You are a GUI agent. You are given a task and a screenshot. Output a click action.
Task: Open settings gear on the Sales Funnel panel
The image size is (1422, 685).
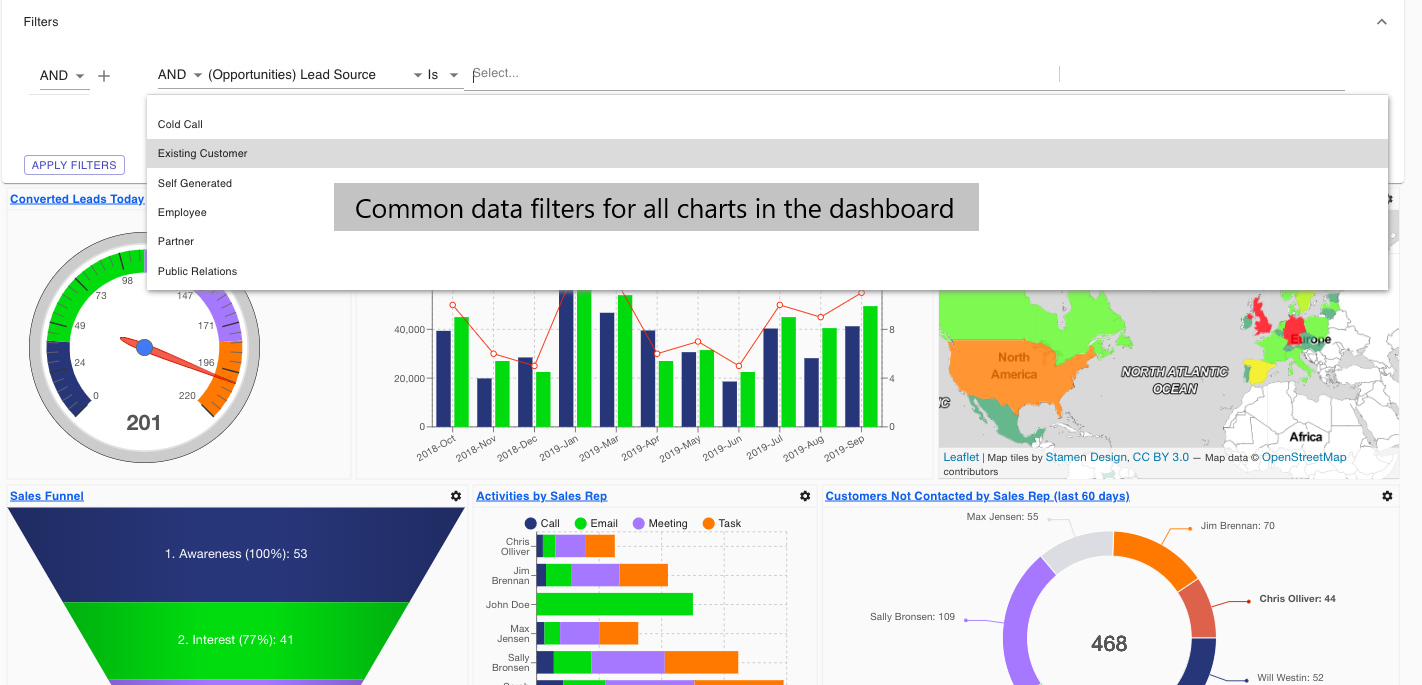point(456,495)
